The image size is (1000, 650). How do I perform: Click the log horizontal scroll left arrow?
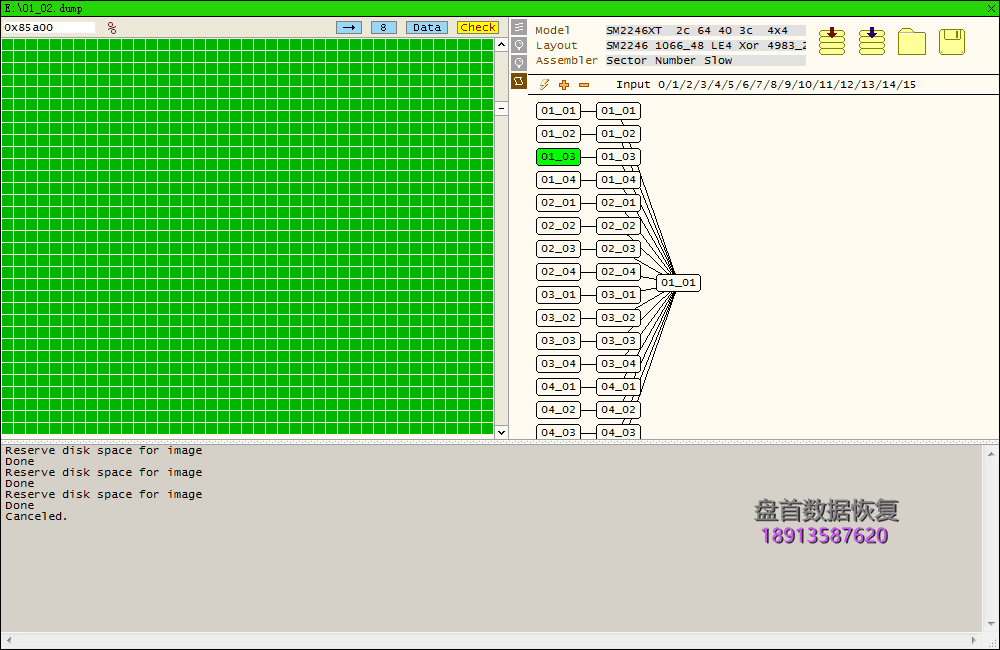[8, 640]
